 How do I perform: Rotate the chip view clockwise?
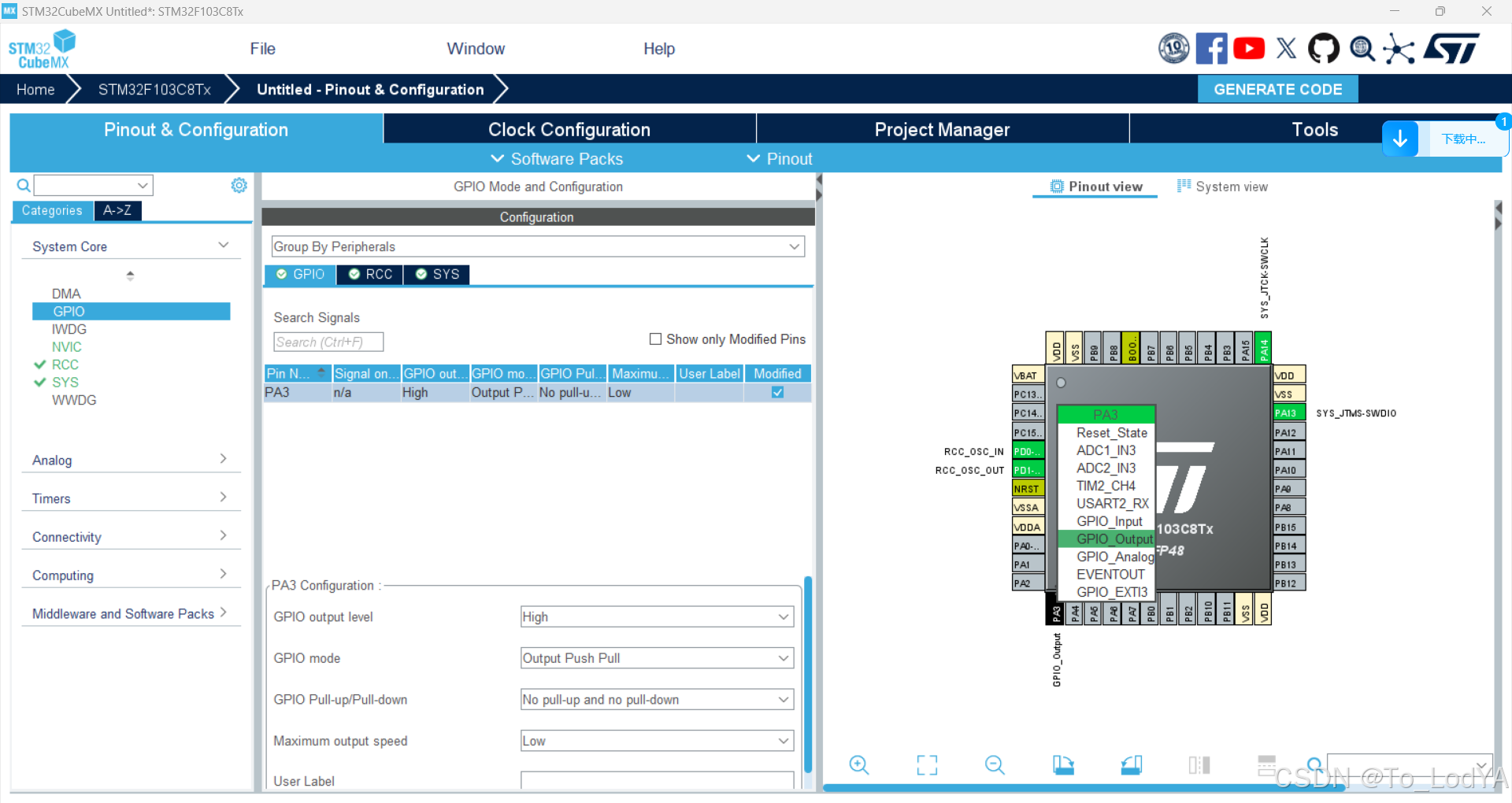point(1063,764)
